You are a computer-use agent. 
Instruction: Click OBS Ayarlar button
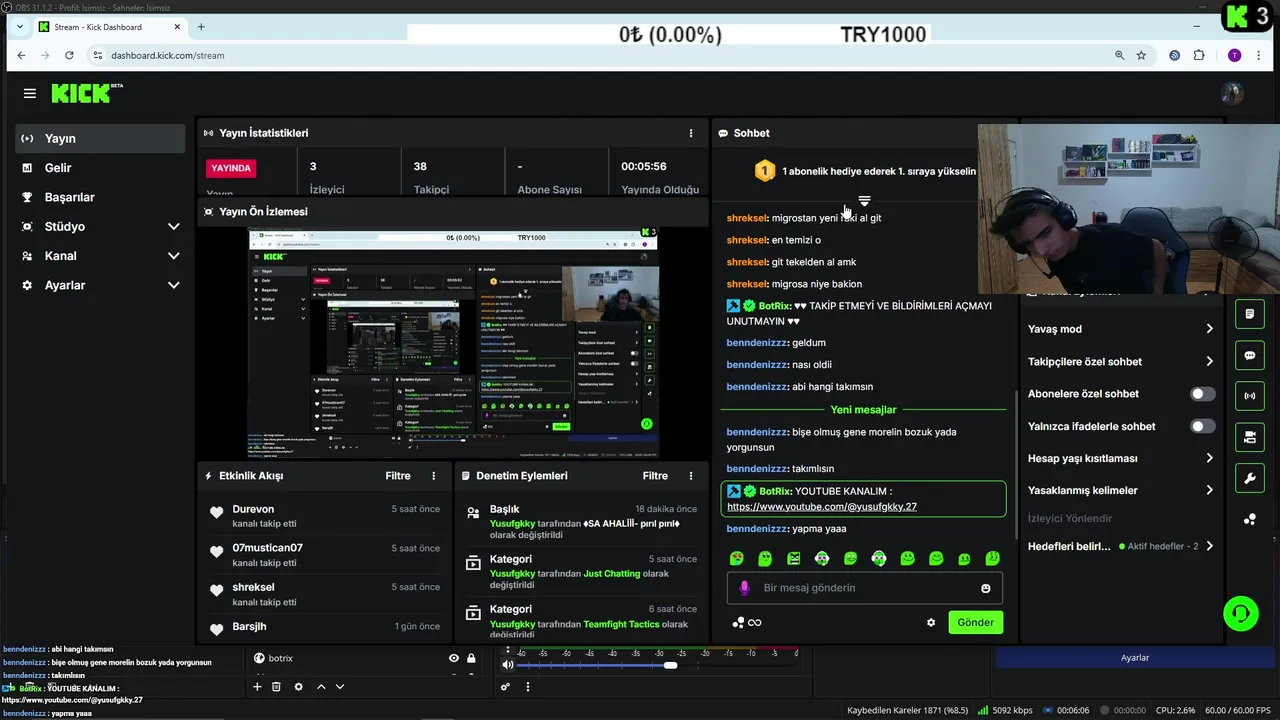[1134, 658]
